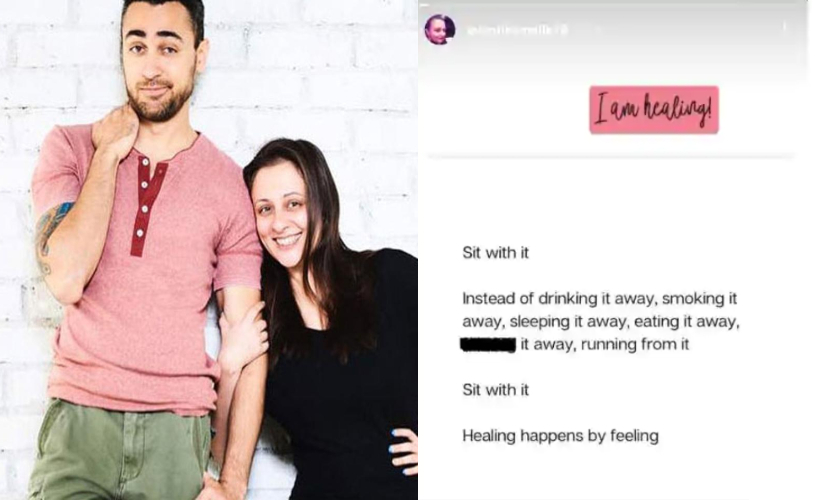This screenshot has width=836, height=500.
Task: Click the thin divider line under the sticker
Action: [x=611, y=156]
